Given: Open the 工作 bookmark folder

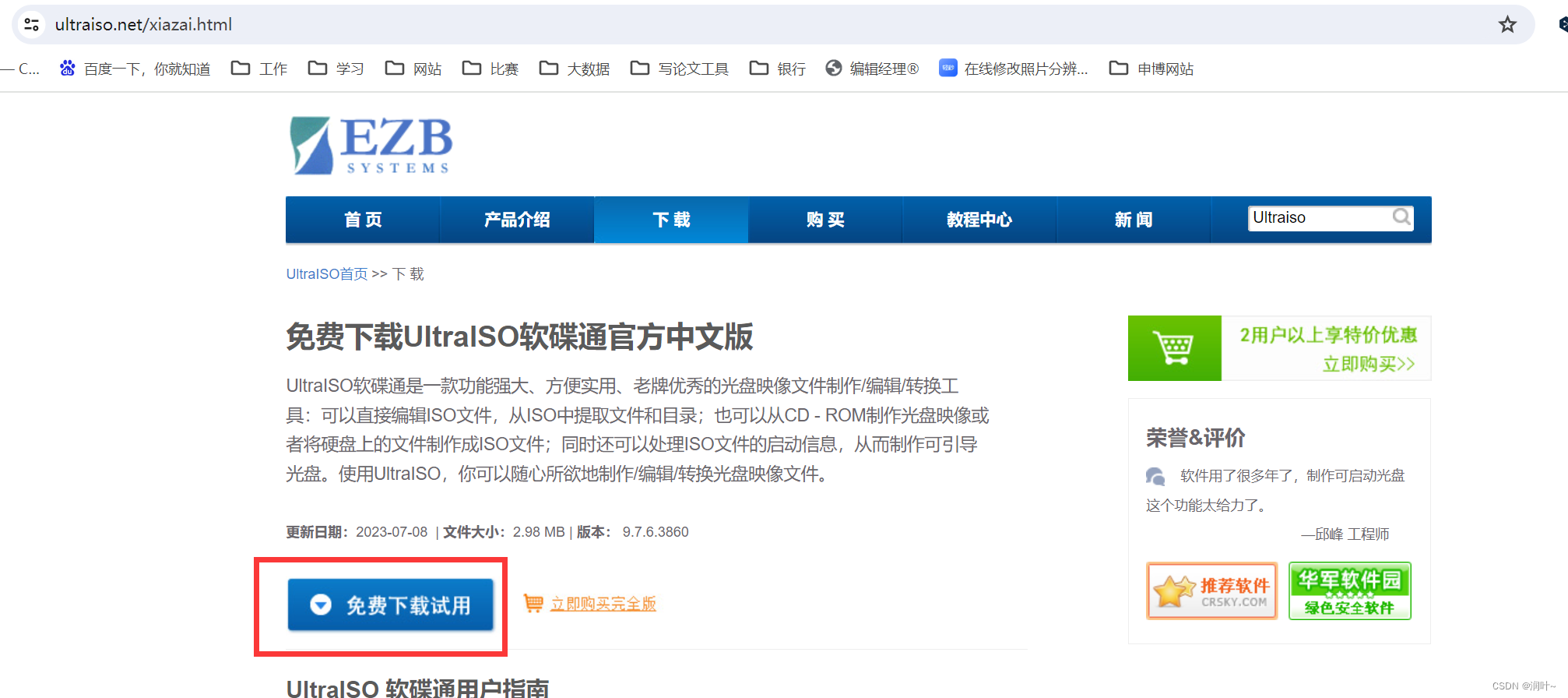Looking at the screenshot, I should click(259, 69).
